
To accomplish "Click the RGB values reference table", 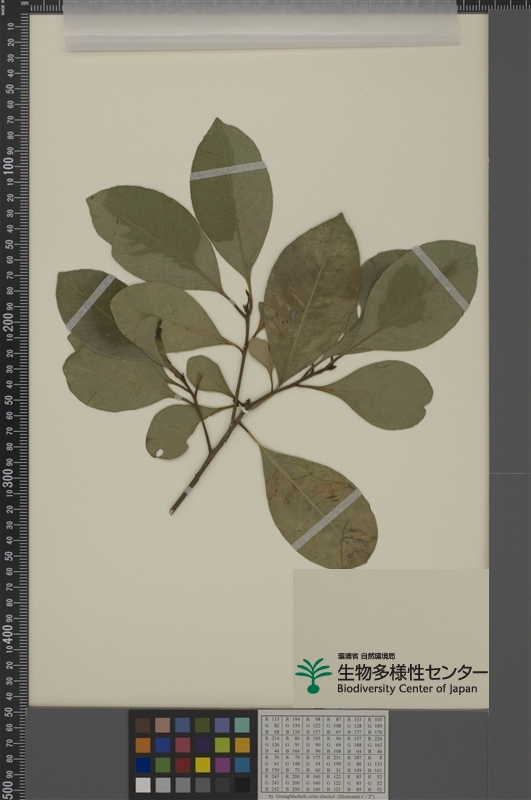I will [323, 754].
